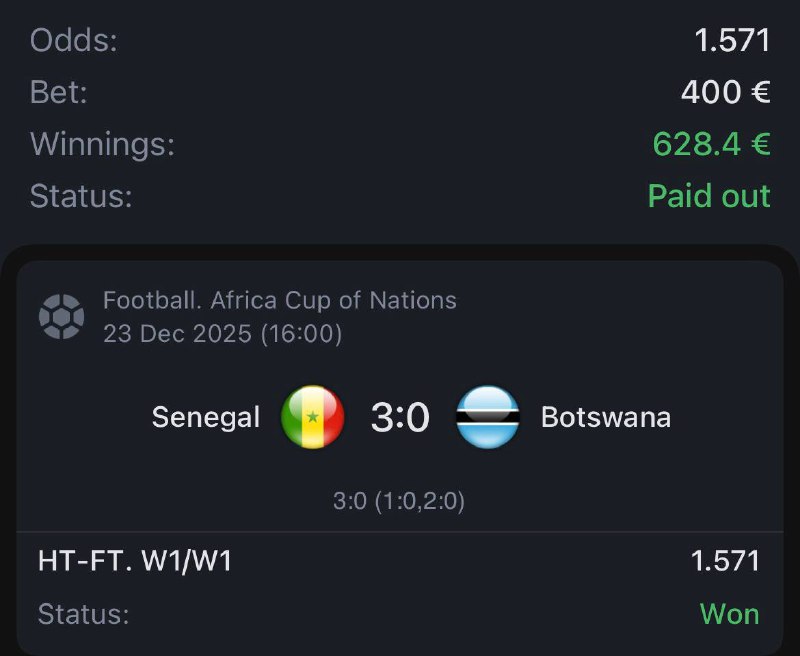The height and width of the screenshot is (656, 800).
Task: Click the top 1.571 odds value
Action: (732, 40)
